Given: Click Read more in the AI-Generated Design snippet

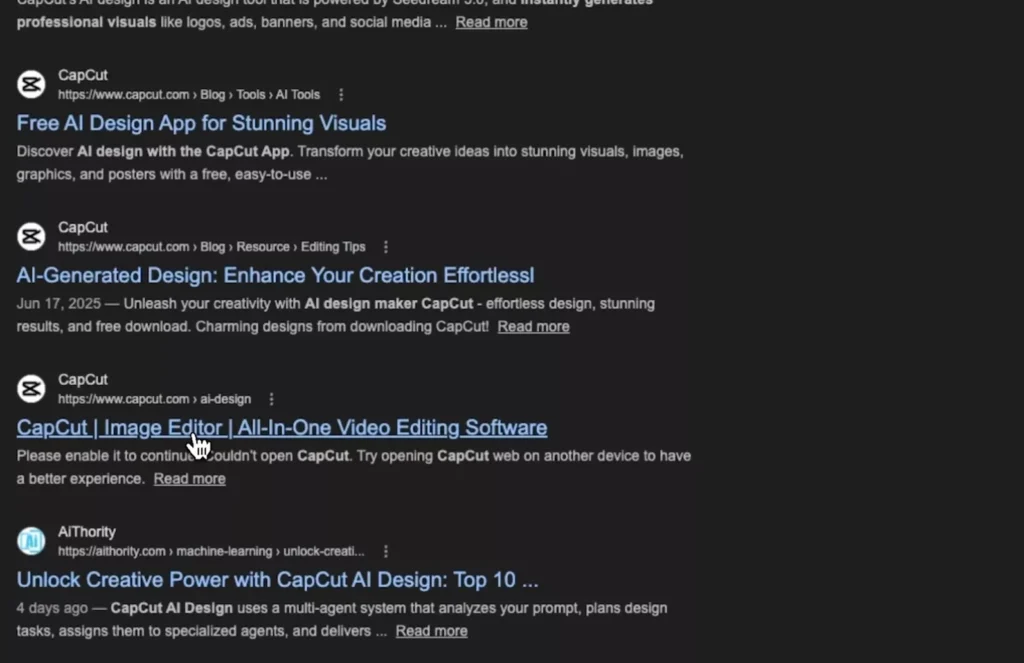Looking at the screenshot, I should [533, 326].
